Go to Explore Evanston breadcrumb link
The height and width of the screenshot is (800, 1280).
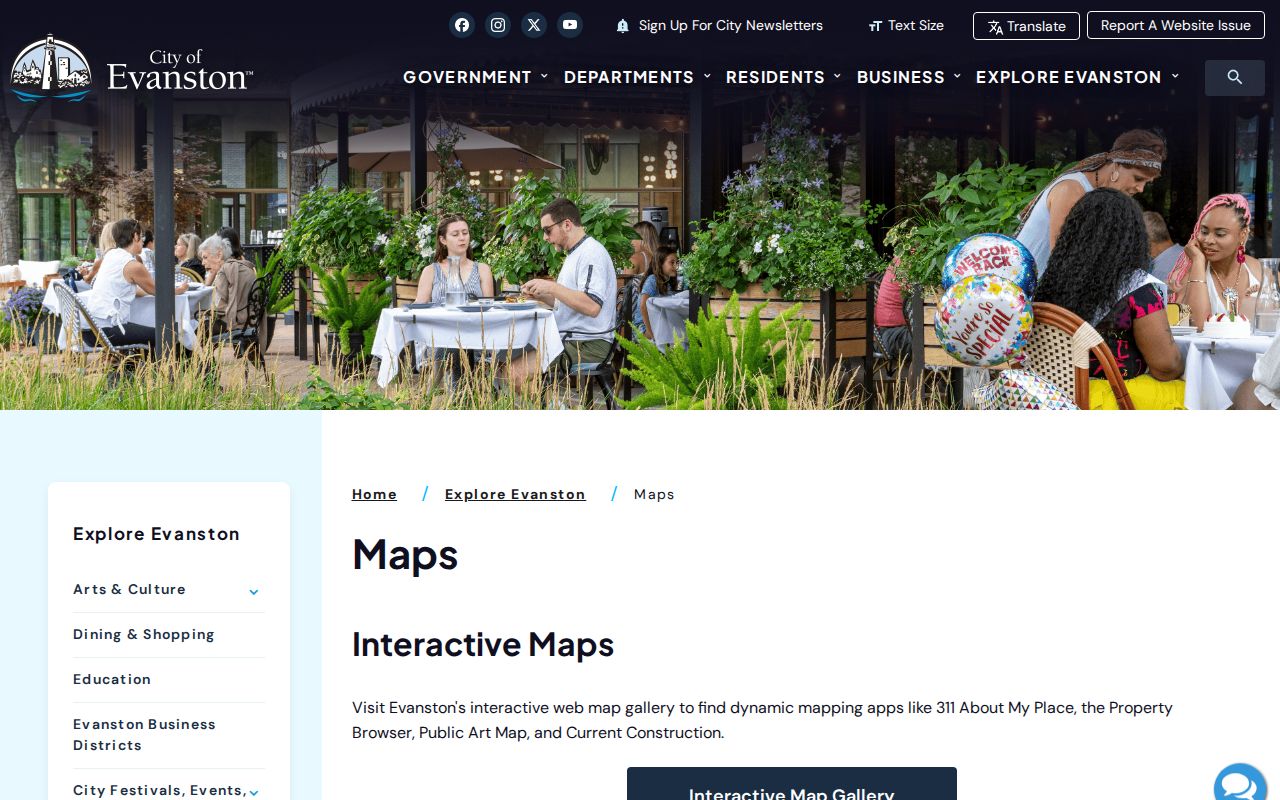515,494
